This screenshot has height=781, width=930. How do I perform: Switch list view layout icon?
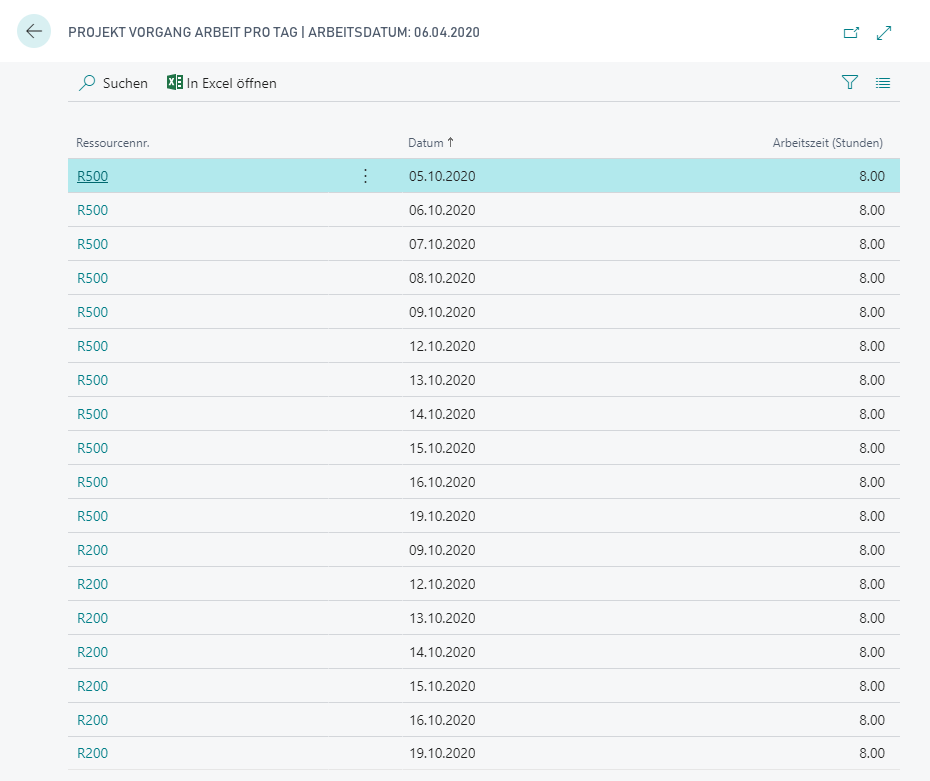[x=883, y=83]
